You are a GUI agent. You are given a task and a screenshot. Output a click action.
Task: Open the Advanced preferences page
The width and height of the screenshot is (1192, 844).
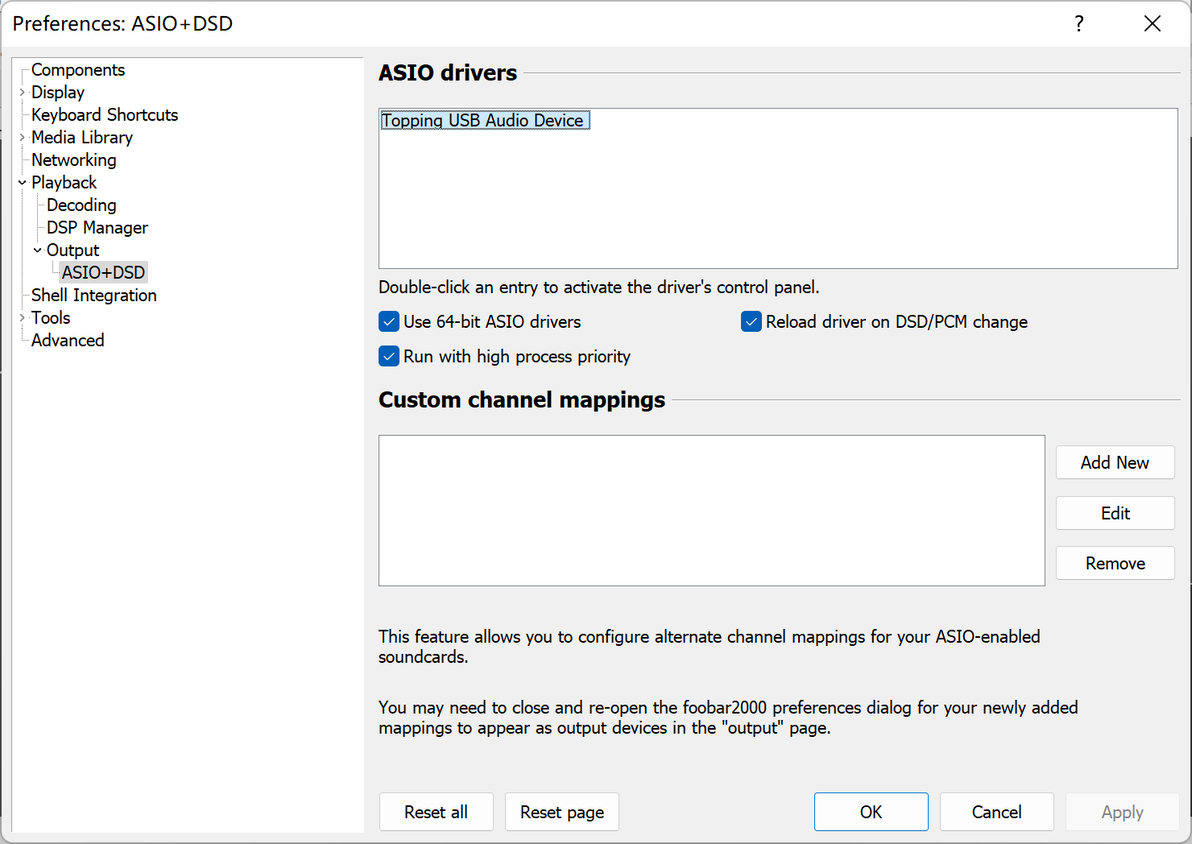tap(67, 340)
